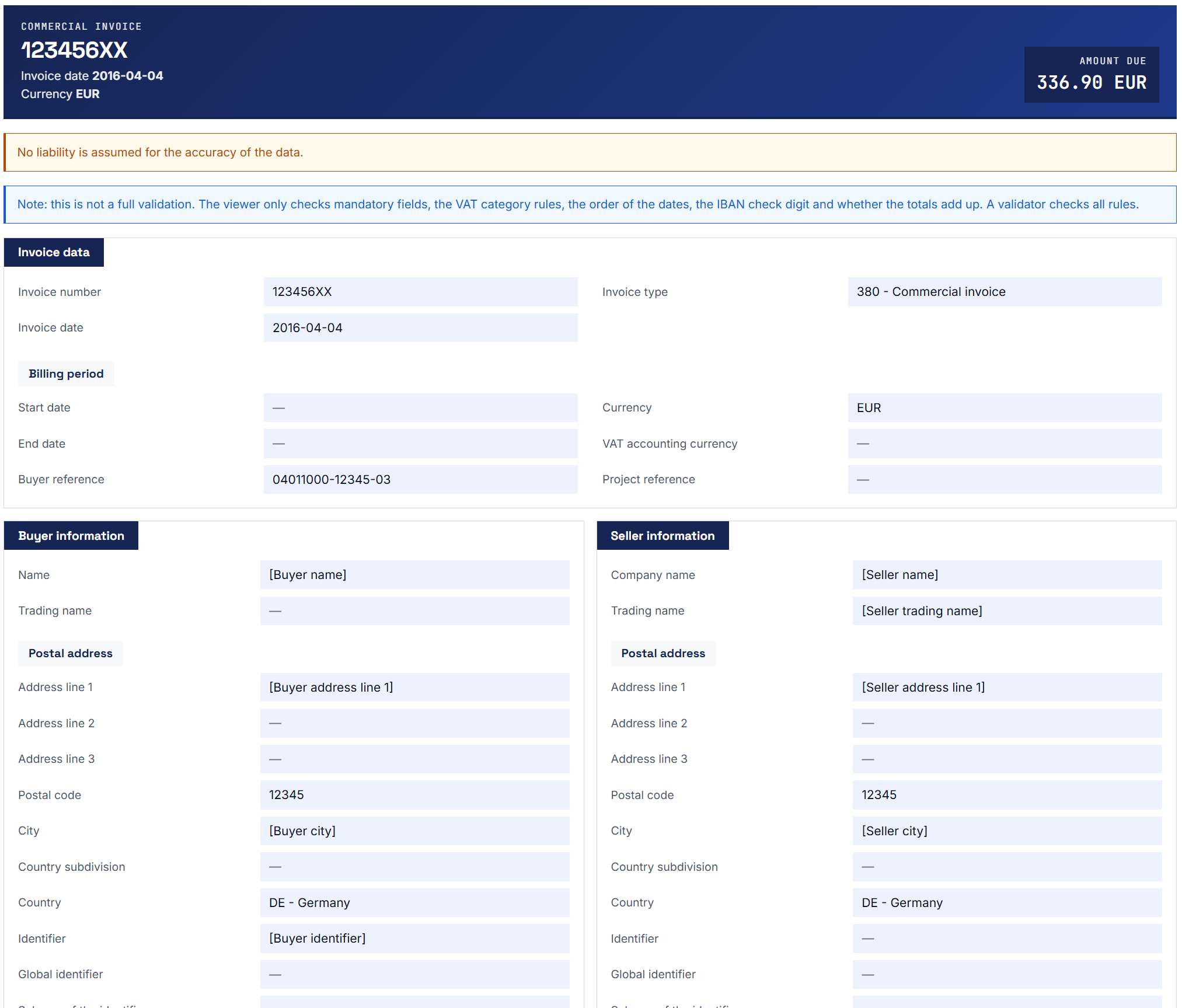Click the seller Country DE - Germany value
The width and height of the screenshot is (1182, 1008).
point(1007,903)
